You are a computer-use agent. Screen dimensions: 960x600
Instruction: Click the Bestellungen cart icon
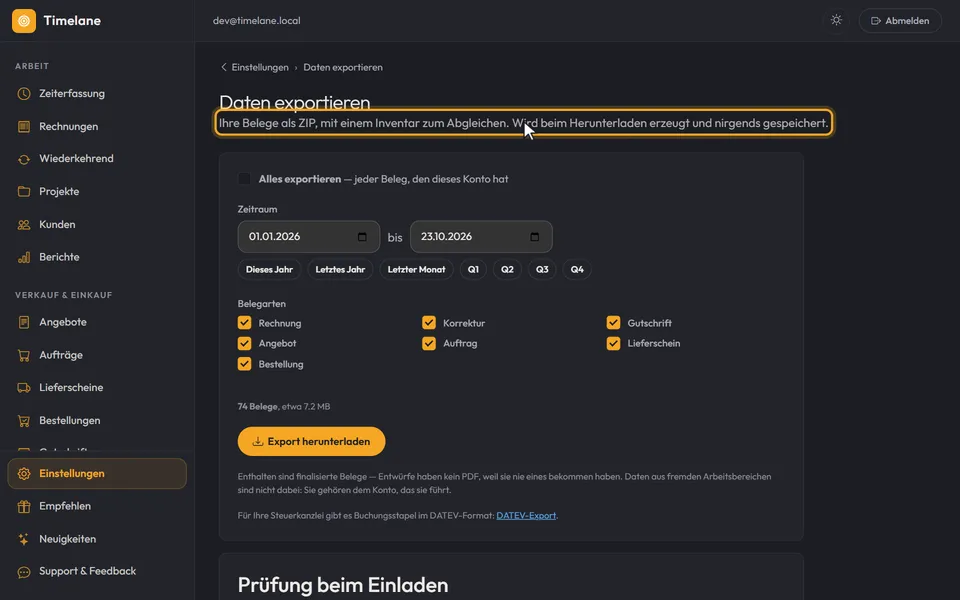tap(24, 421)
